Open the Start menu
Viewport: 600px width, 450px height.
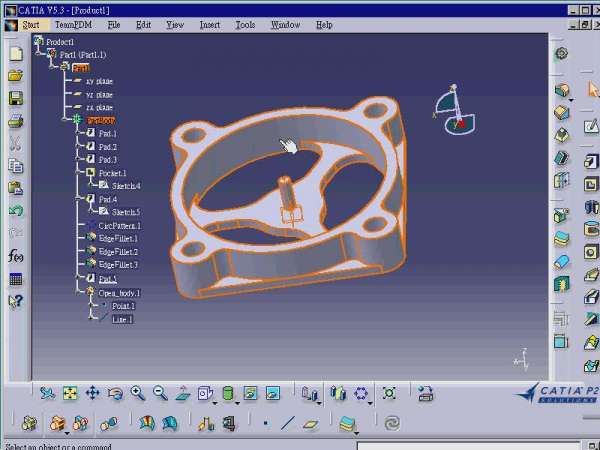31,25
